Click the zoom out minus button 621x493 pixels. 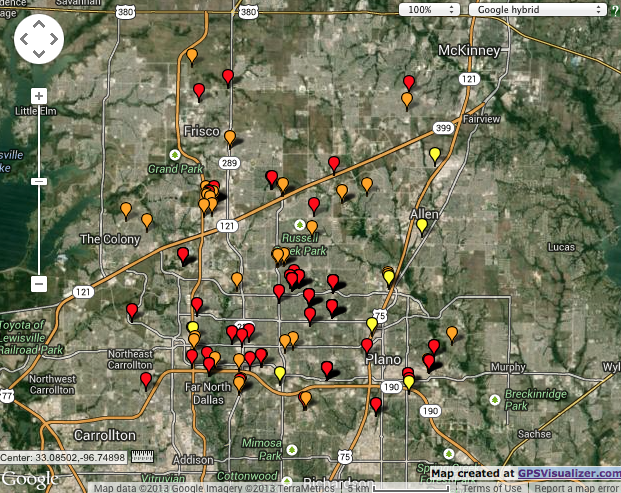click(39, 284)
